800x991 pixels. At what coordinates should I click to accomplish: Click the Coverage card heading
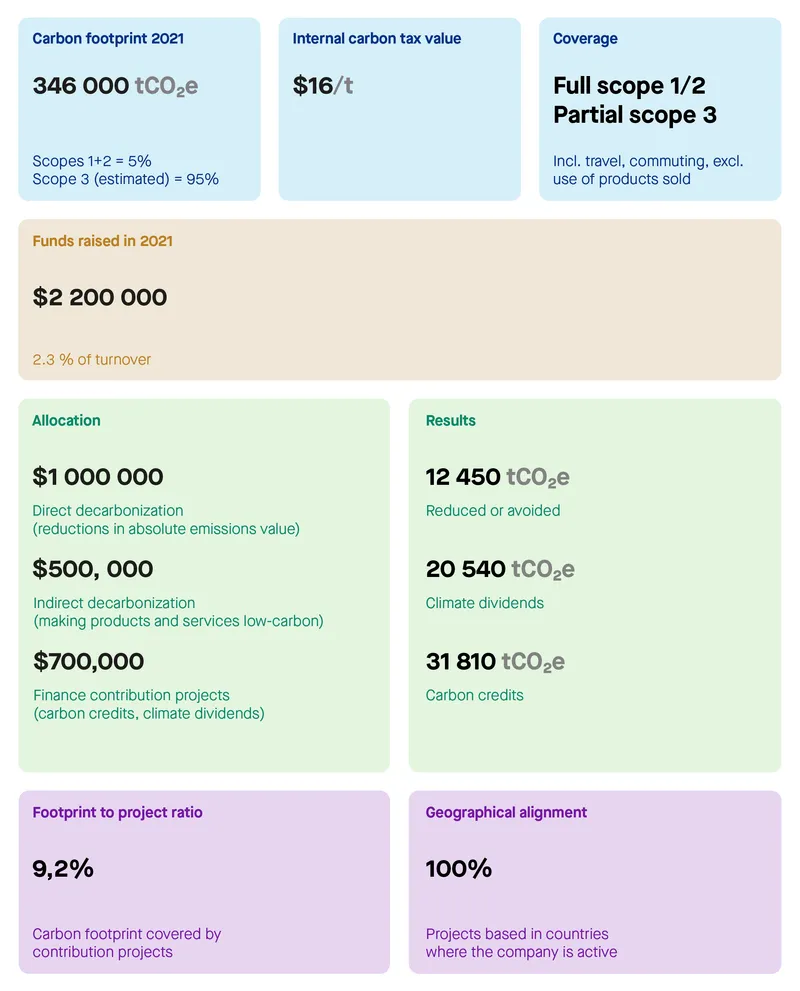[x=585, y=39]
